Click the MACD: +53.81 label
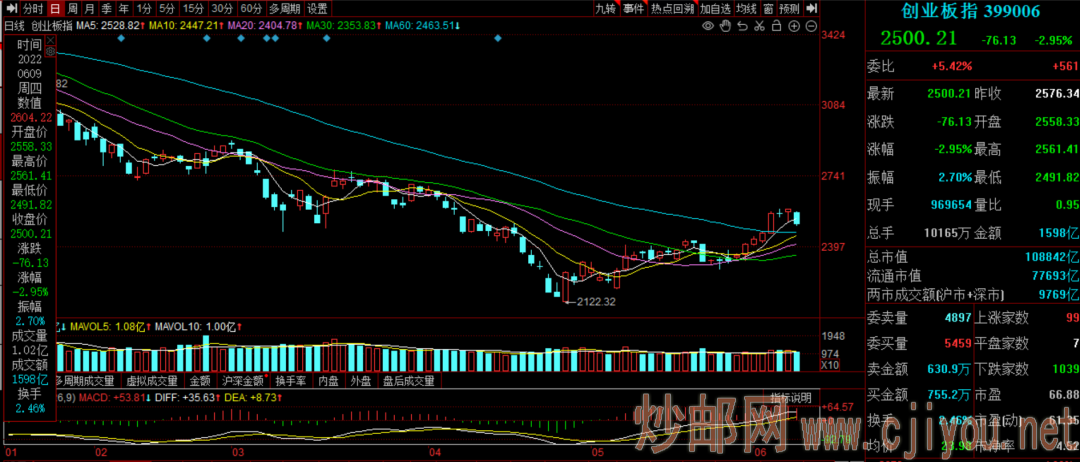This screenshot has width=1080, height=462. (x=114, y=398)
